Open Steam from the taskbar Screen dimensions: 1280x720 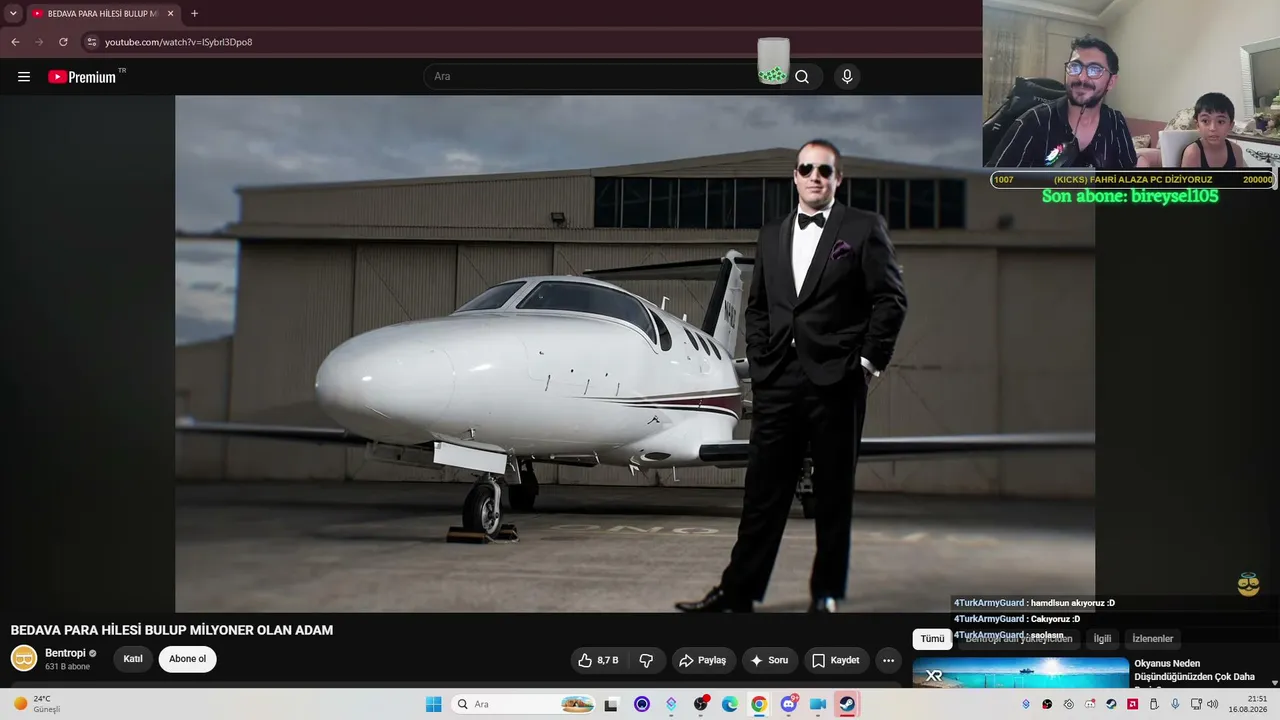pos(847,704)
